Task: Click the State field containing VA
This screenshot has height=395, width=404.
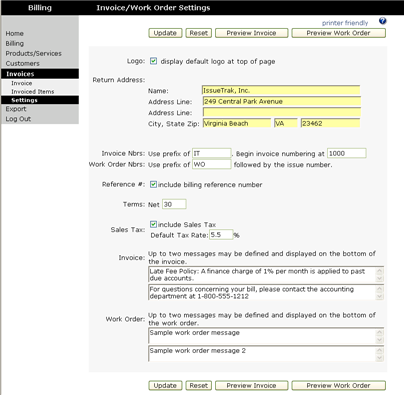Action: [286, 123]
